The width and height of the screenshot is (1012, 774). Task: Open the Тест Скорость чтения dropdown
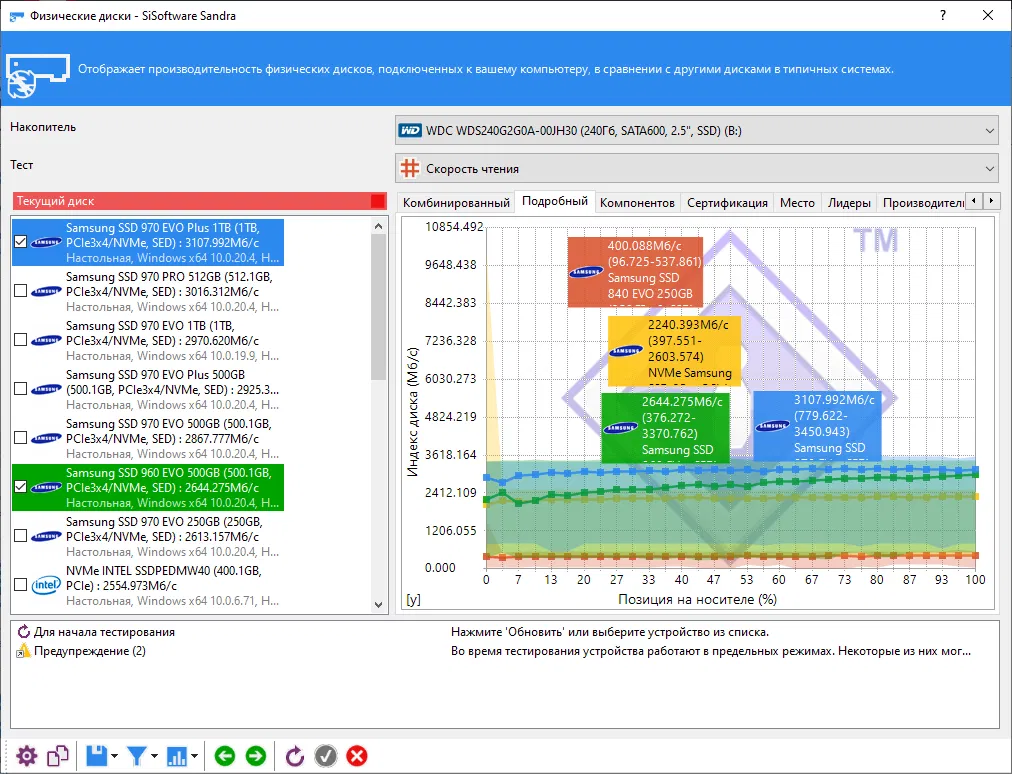click(x=697, y=168)
